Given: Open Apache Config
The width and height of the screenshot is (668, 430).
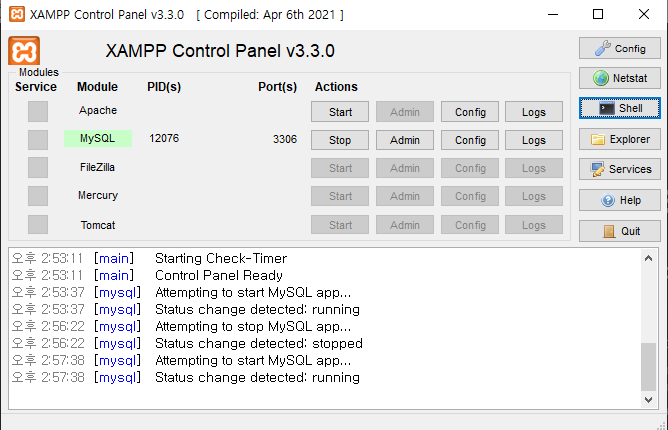Looking at the screenshot, I should [x=470, y=112].
